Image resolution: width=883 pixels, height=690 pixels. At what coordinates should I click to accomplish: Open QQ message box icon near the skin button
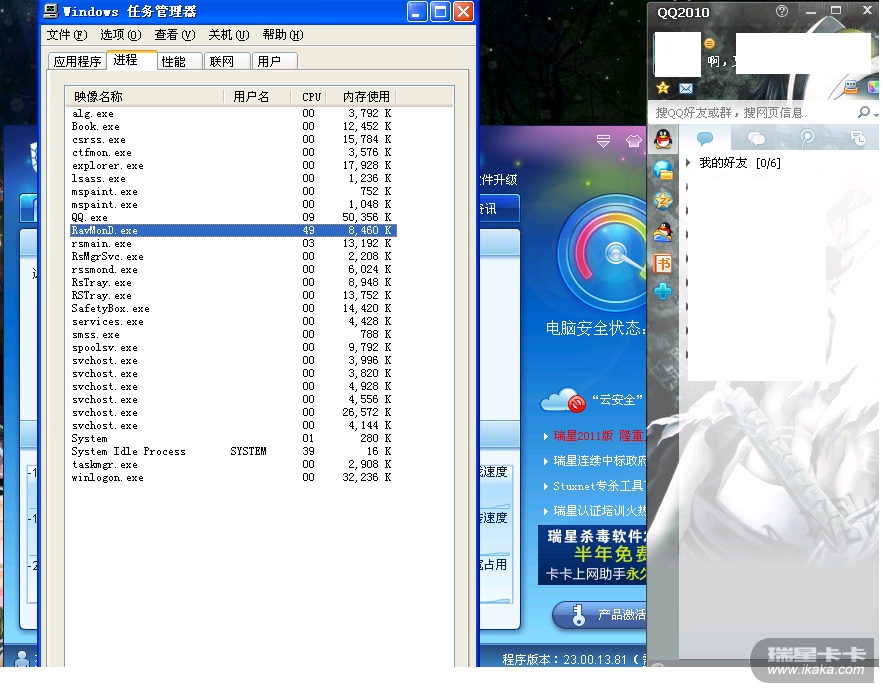point(851,87)
